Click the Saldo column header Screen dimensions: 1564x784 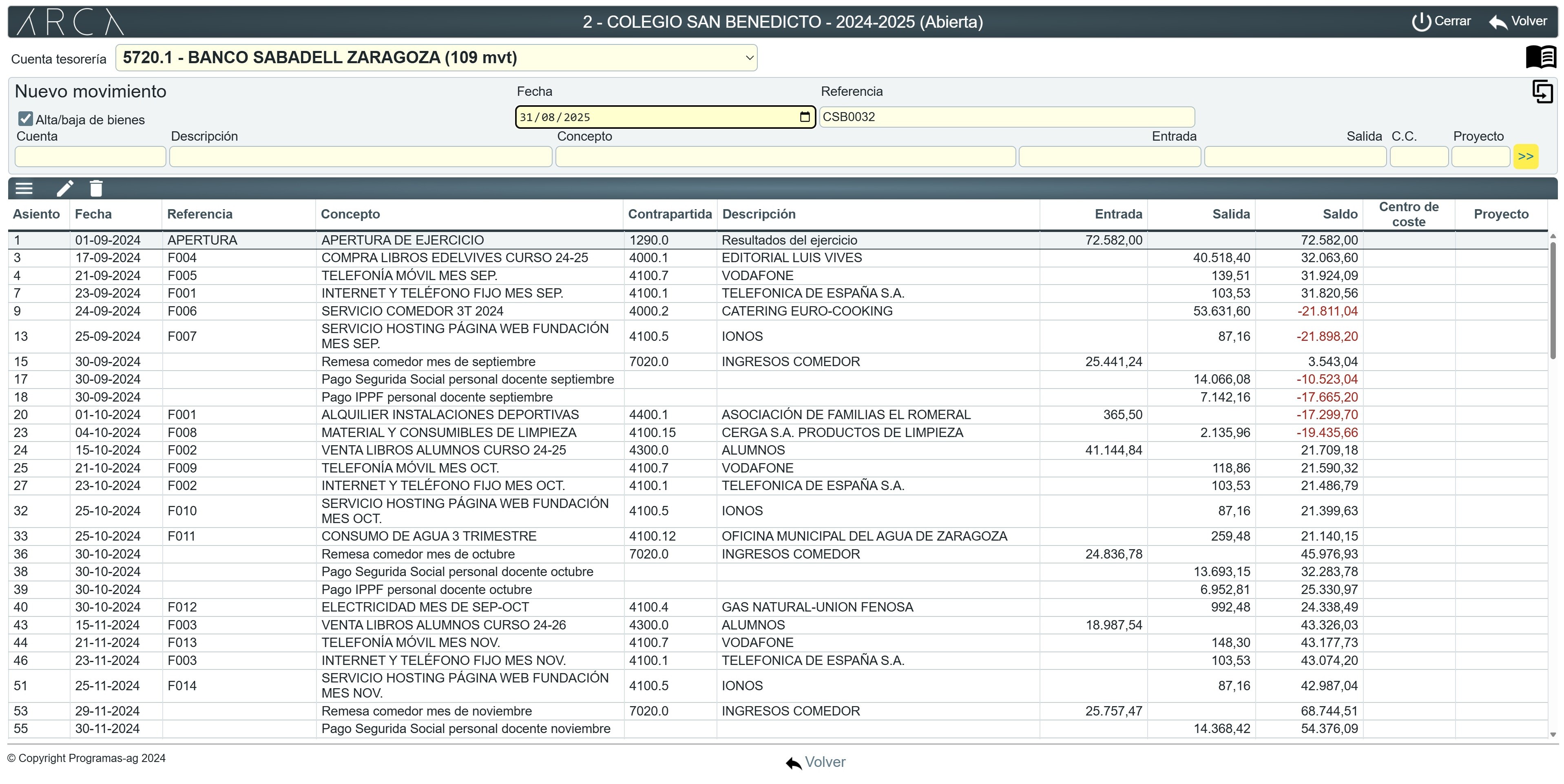(x=1339, y=214)
